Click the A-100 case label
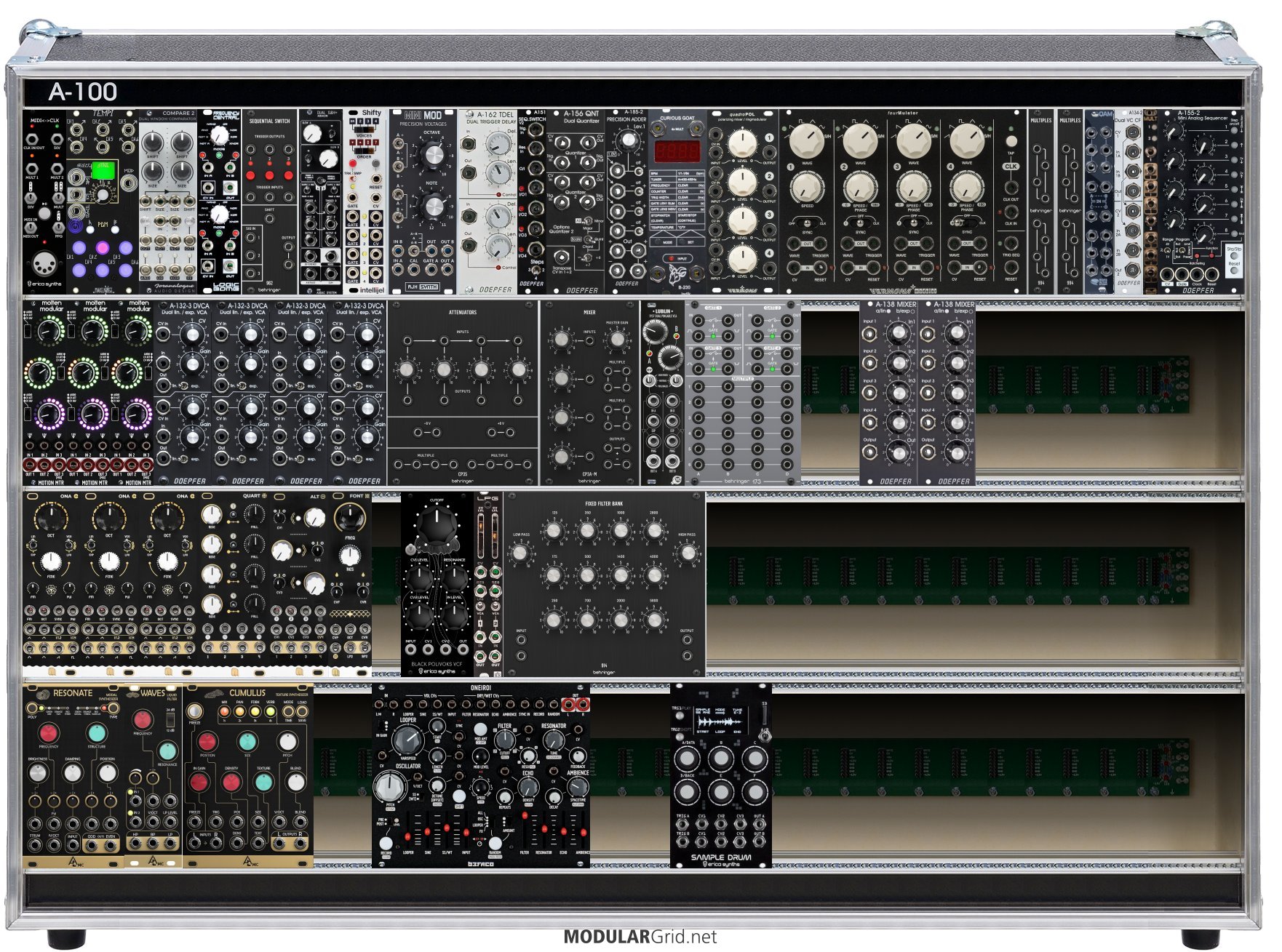 point(82,92)
